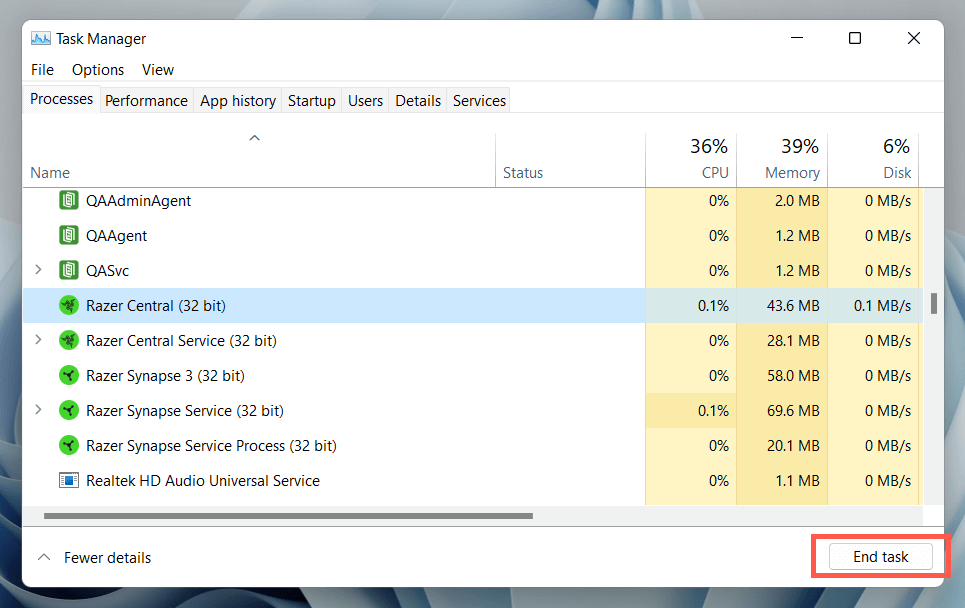Select the Razer Synapse 3 (32 bit) row
The height and width of the screenshot is (608, 965).
[x=473, y=375]
